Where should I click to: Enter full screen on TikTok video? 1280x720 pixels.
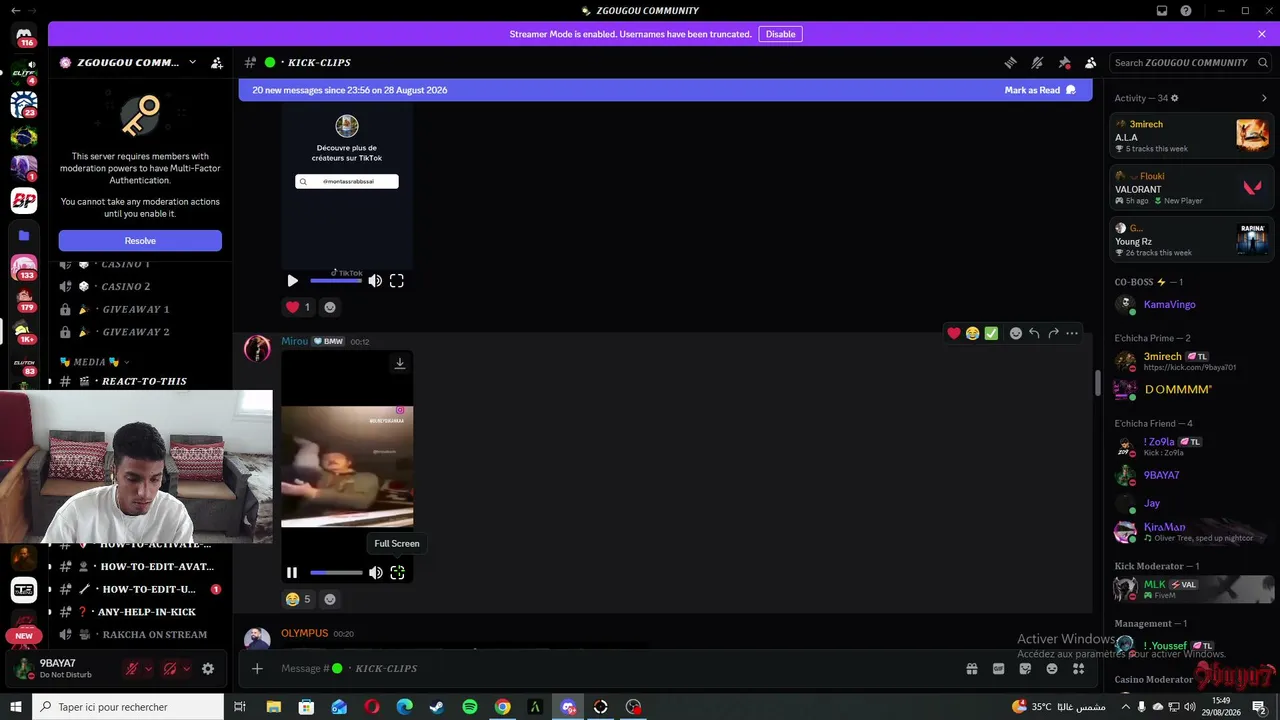(397, 281)
